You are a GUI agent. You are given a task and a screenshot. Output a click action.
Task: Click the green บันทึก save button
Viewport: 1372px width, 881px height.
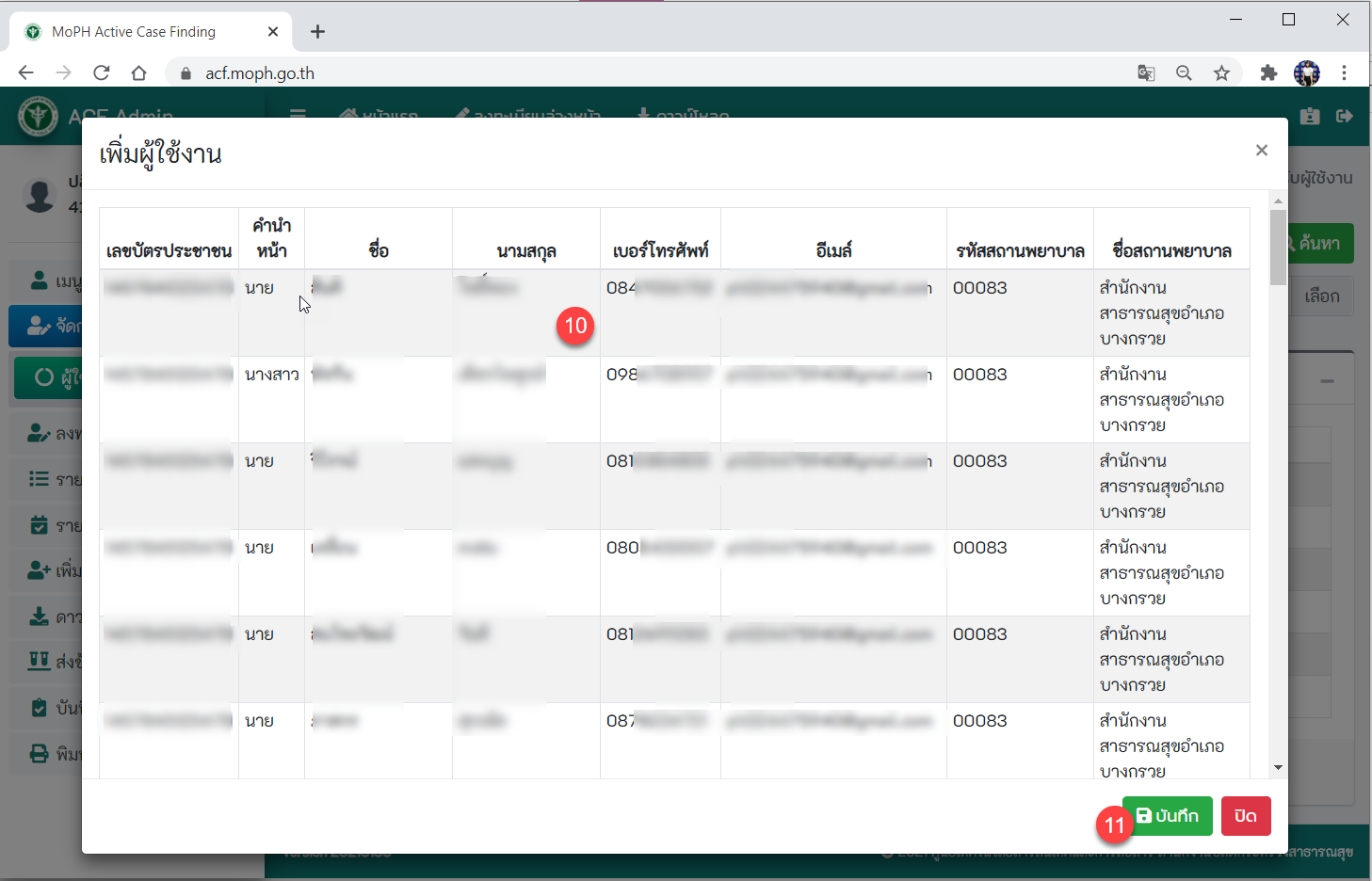[x=1168, y=816]
